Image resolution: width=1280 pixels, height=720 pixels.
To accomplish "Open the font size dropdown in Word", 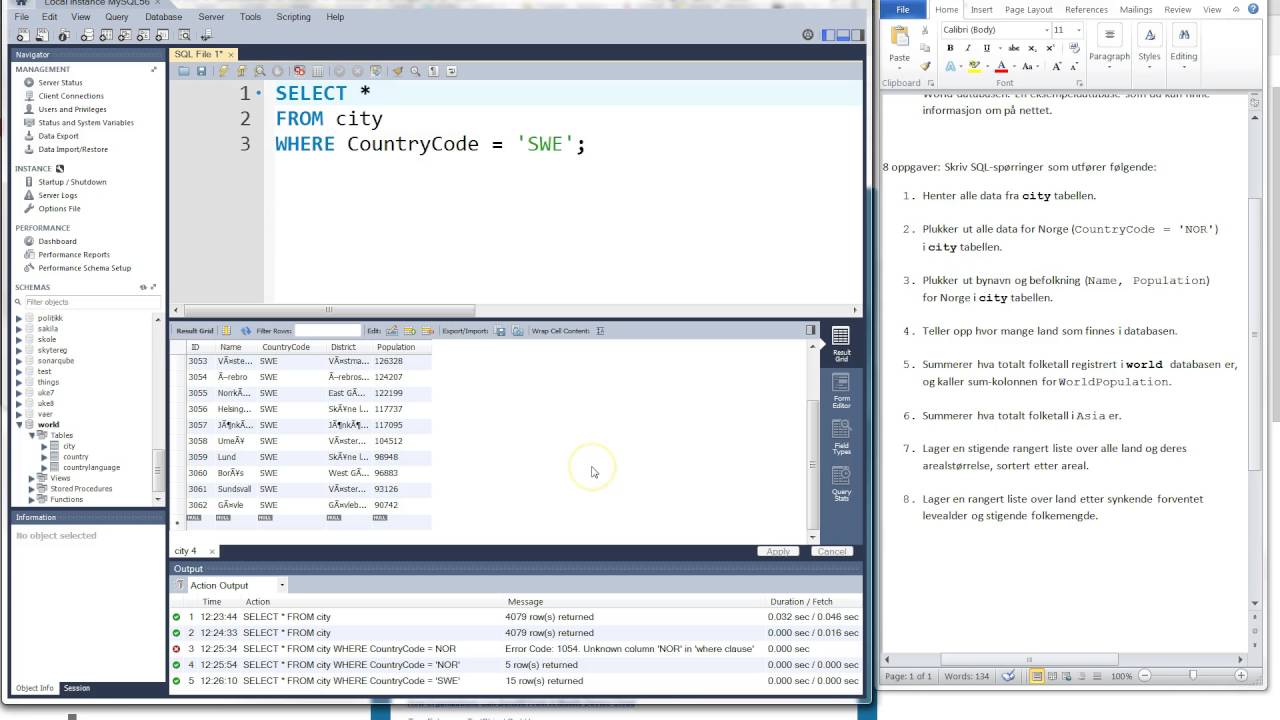I will pyautogui.click(x=1079, y=30).
